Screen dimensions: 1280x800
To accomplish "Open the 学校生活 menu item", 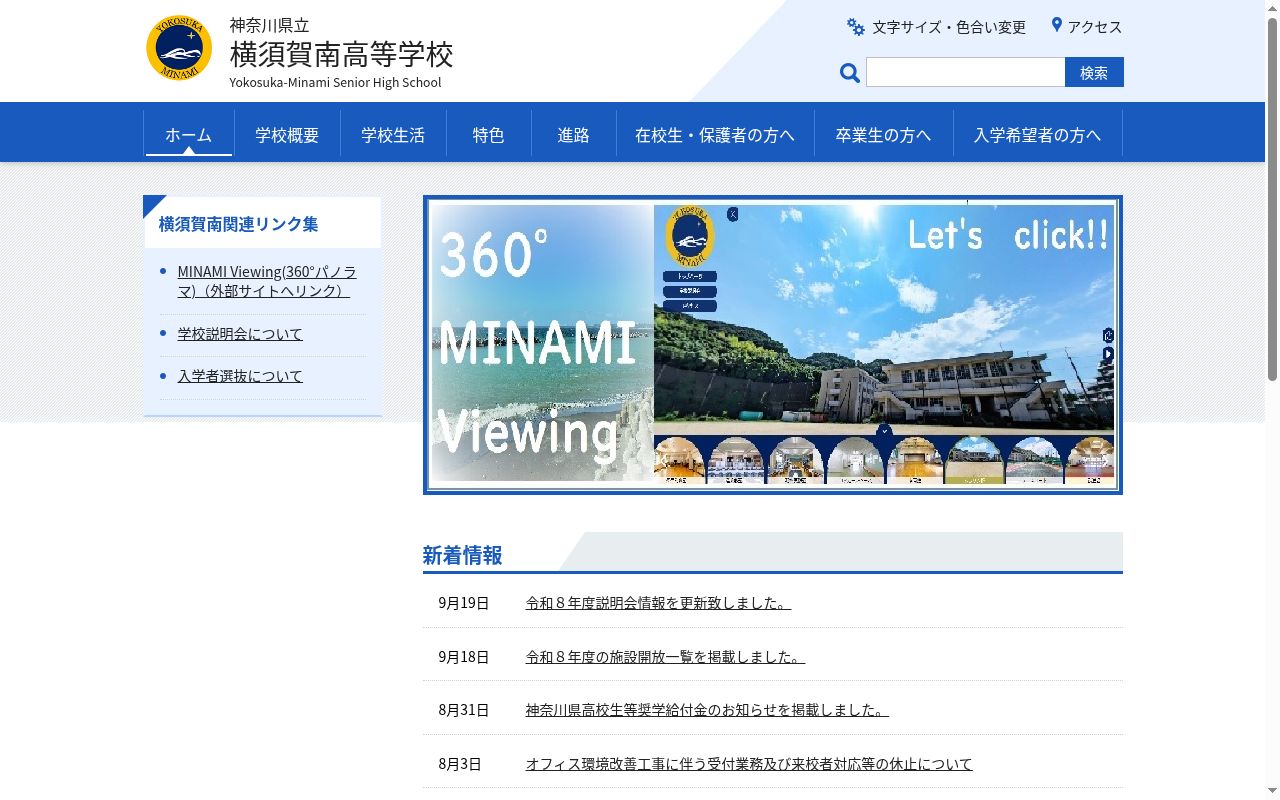I will 393,134.
